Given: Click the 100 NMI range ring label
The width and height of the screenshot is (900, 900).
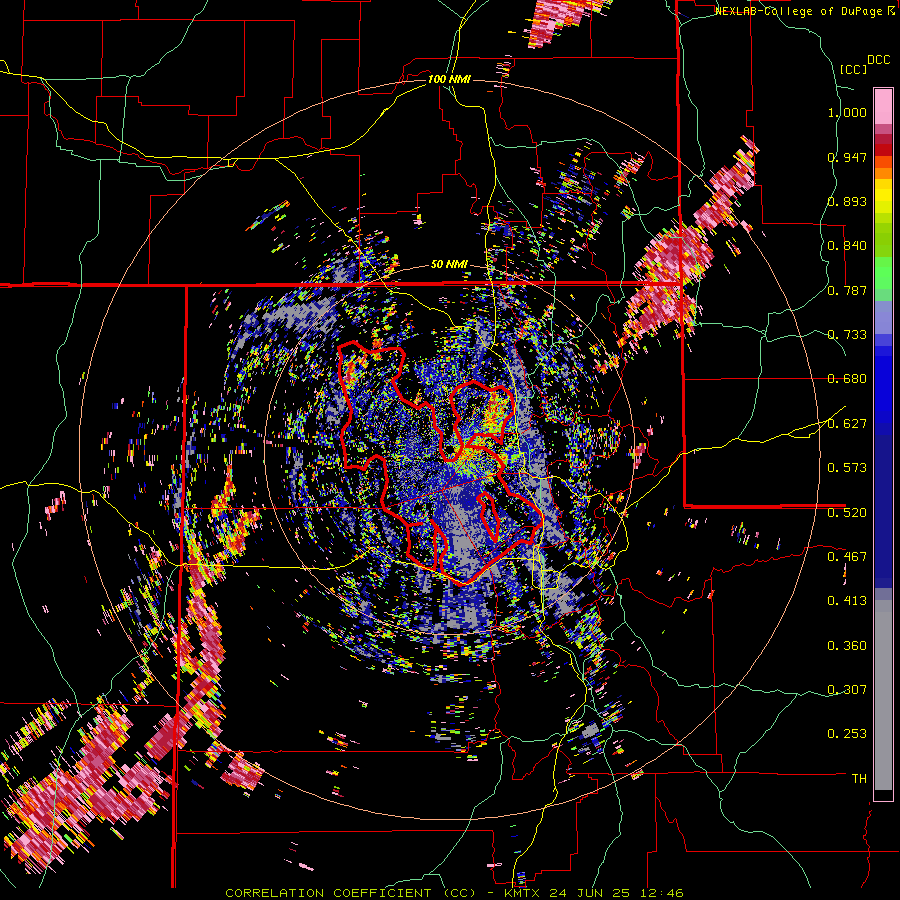Looking at the screenshot, I should click(449, 79).
